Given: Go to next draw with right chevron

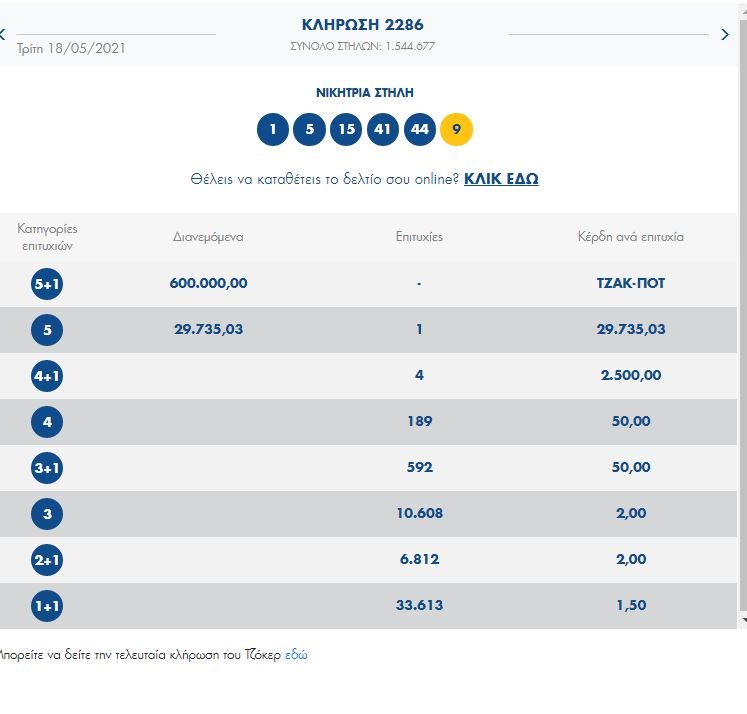Looking at the screenshot, I should (725, 35).
